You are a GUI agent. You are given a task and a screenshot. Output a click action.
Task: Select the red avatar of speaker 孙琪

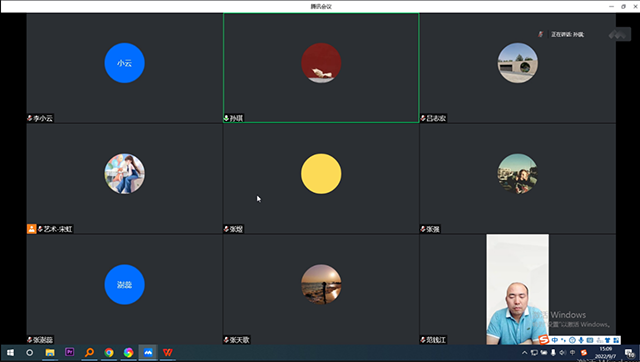(321, 63)
